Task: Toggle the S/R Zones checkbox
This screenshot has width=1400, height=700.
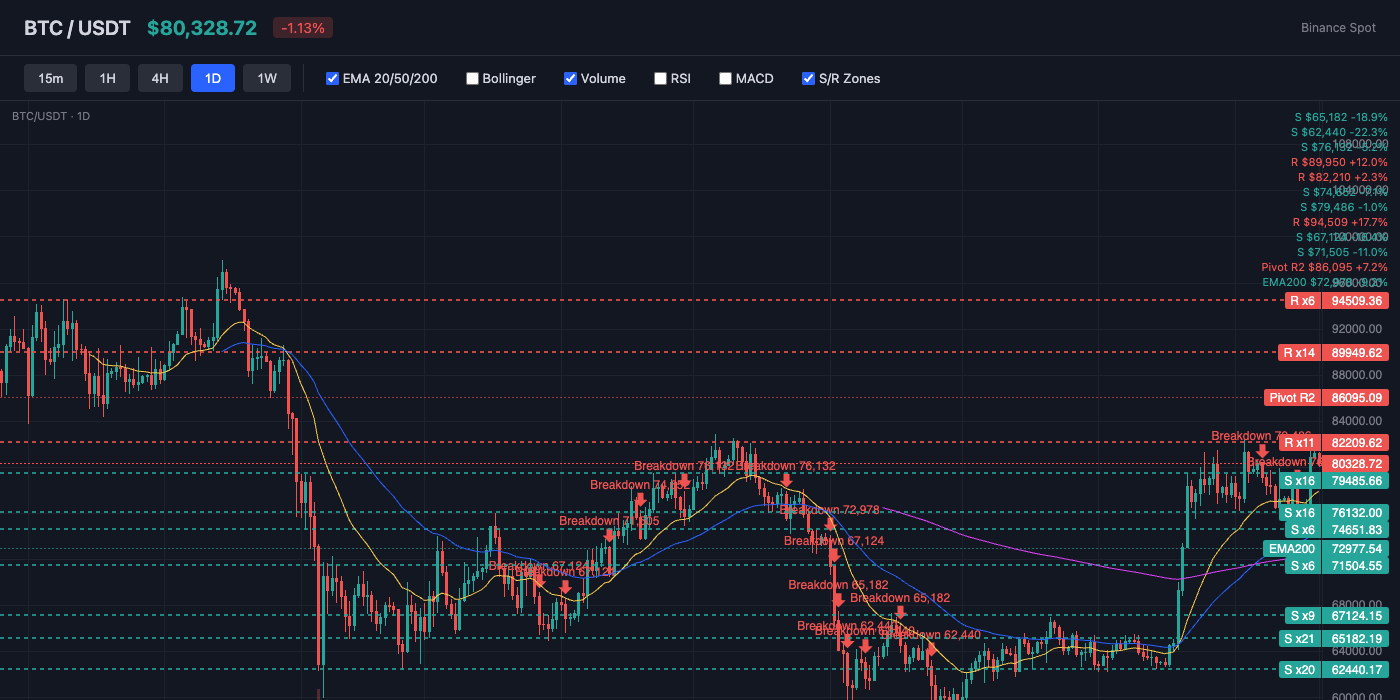Action: (808, 78)
